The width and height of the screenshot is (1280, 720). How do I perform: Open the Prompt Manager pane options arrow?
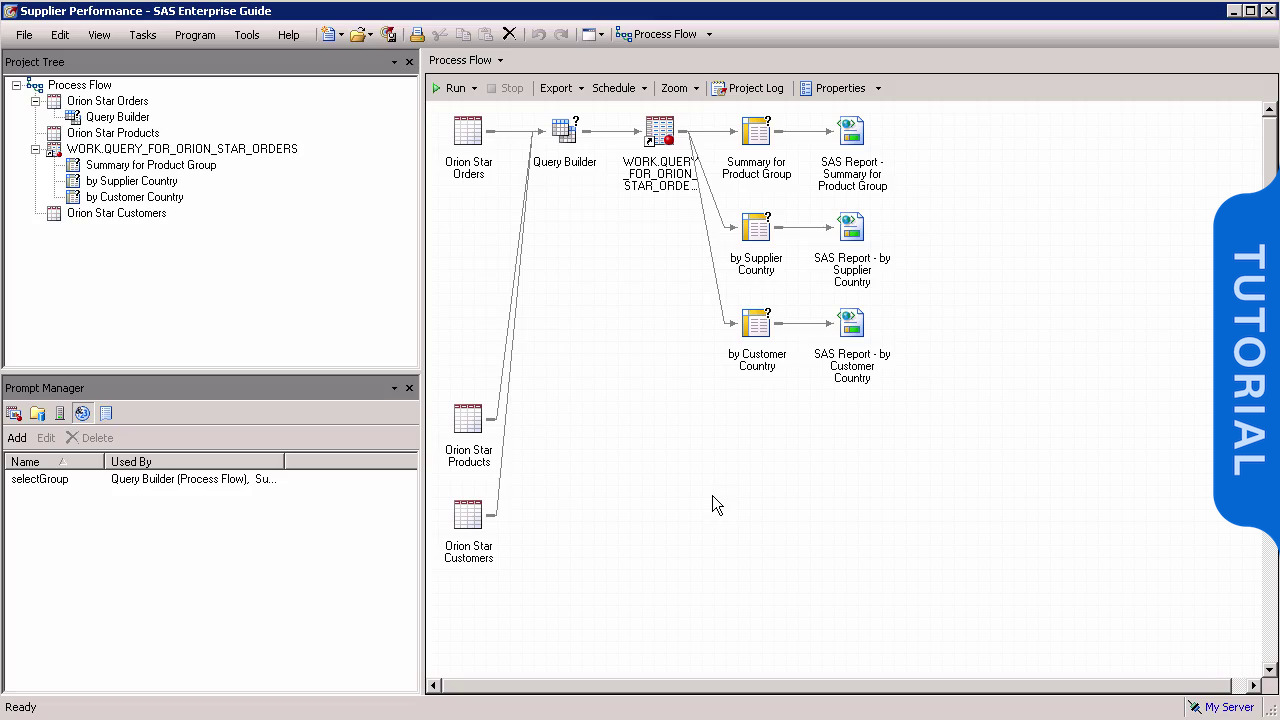pos(394,388)
